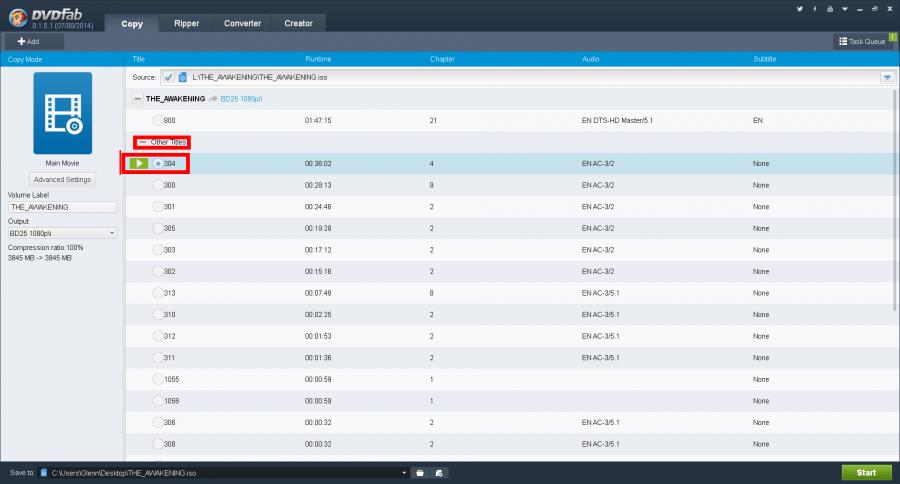Viewport: 900px width, 484px height.
Task: Click the ISO image output icon
Action: [439, 472]
